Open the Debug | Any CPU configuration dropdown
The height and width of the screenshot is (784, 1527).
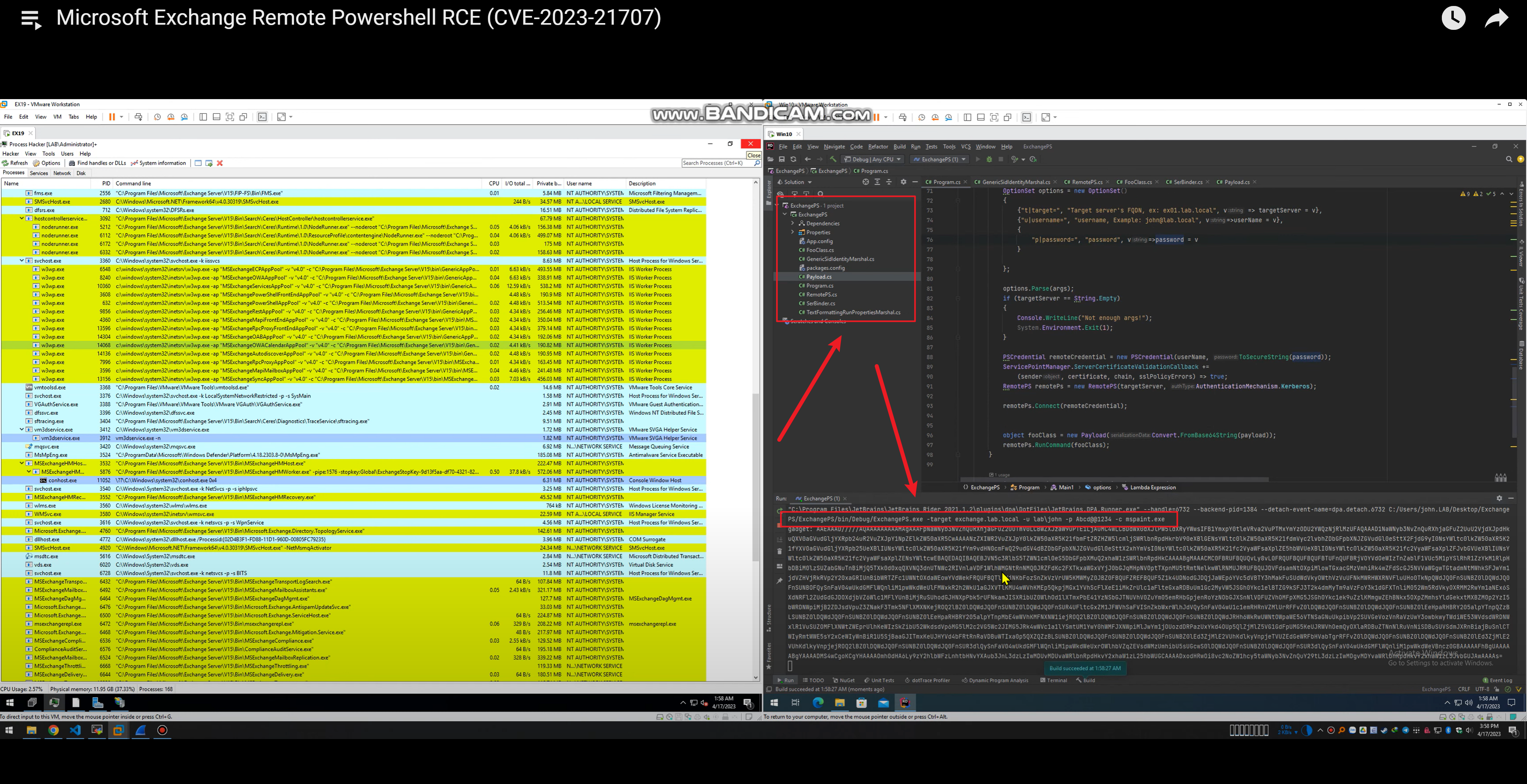873,160
